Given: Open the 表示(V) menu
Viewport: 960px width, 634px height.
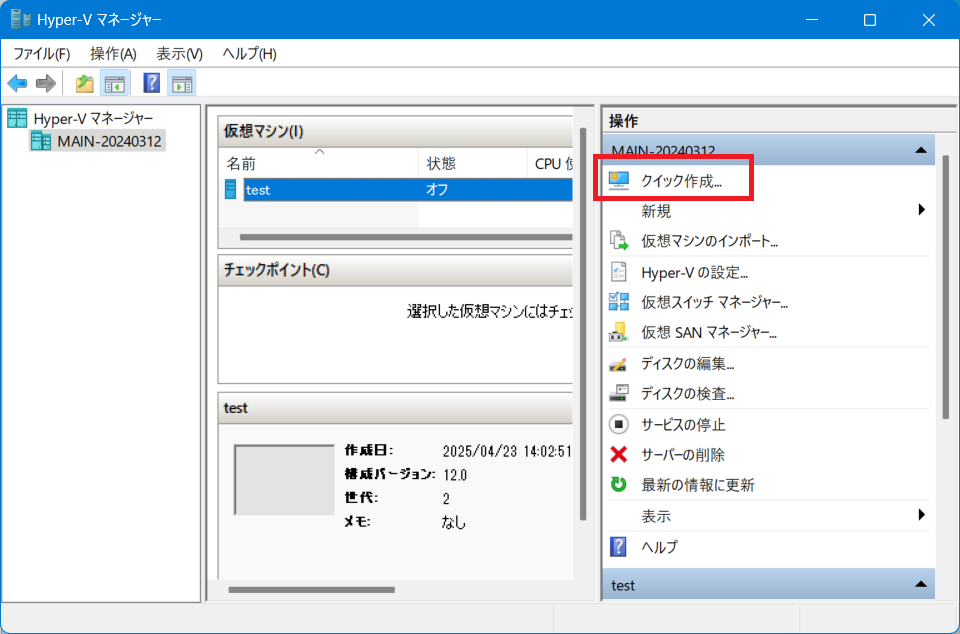Looking at the screenshot, I should pyautogui.click(x=179, y=54).
